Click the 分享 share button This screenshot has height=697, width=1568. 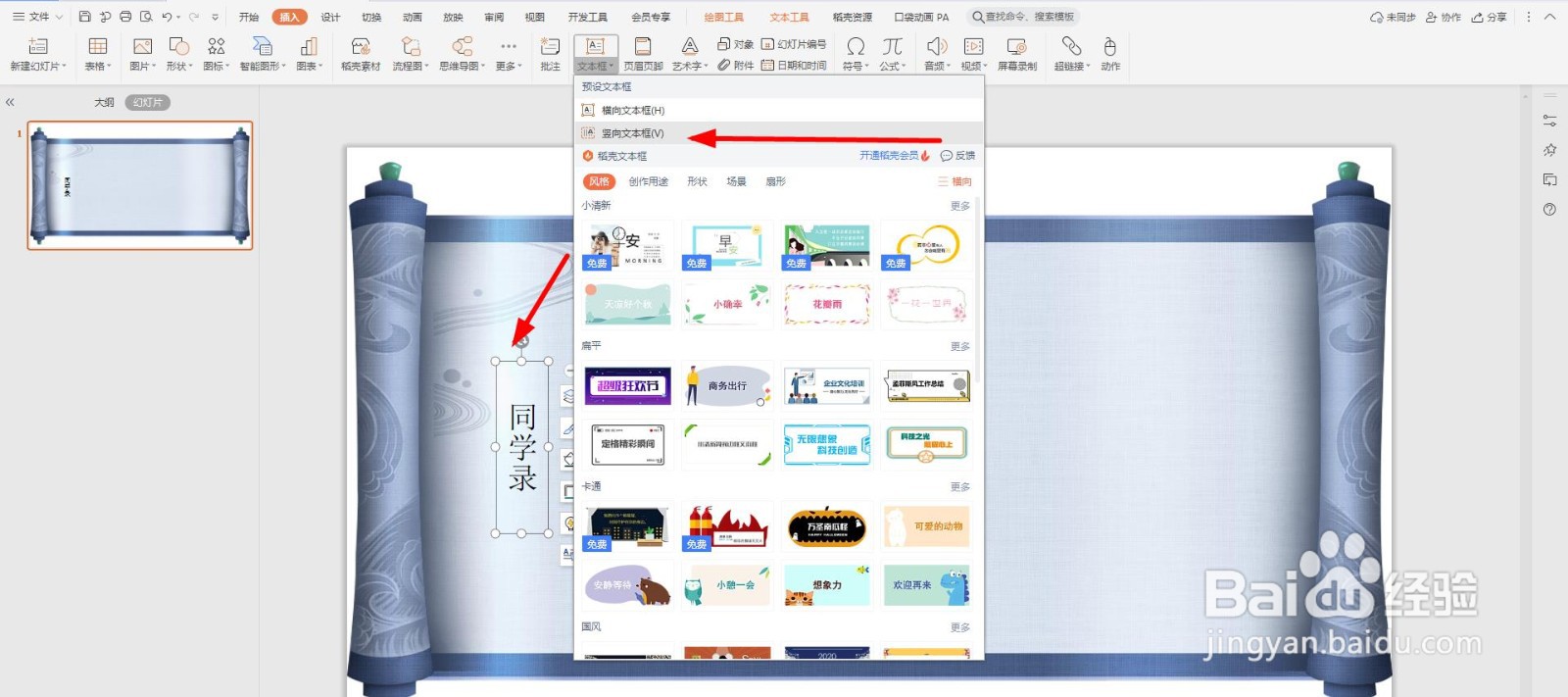(x=1489, y=17)
